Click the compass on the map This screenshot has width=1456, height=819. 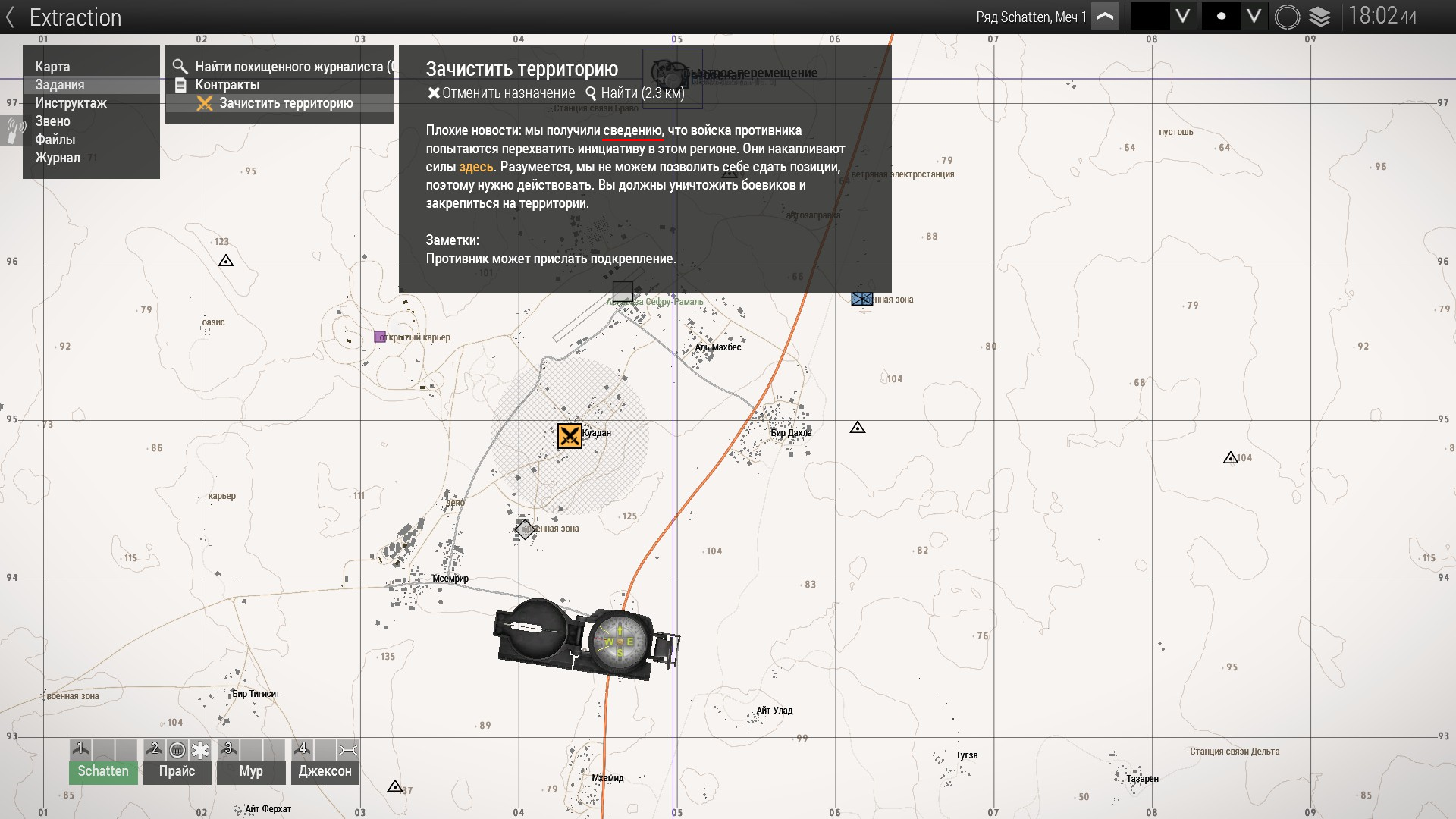(x=585, y=639)
